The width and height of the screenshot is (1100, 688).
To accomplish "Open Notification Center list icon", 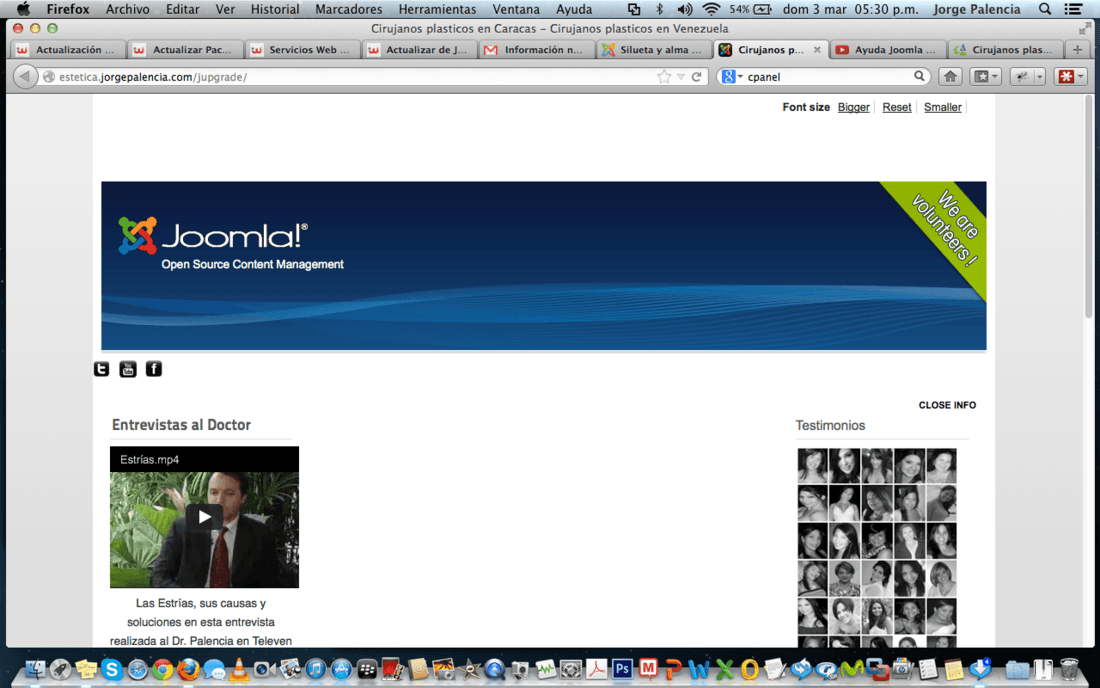I will [x=1073, y=9].
